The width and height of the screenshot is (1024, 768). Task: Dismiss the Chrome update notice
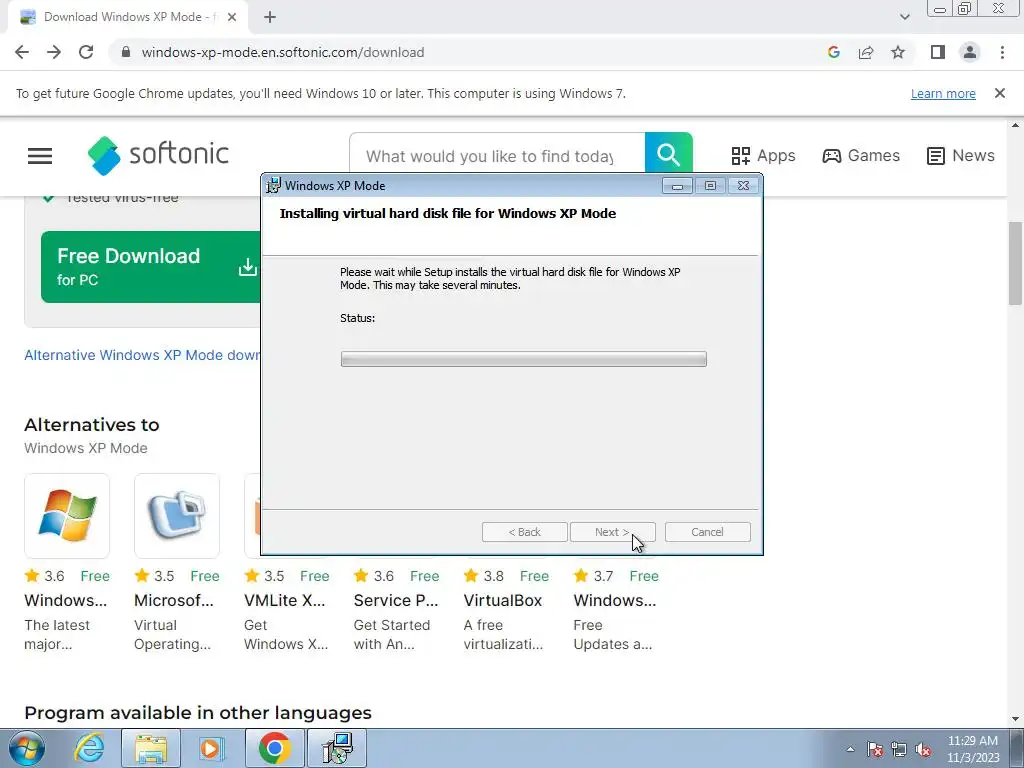(1000, 93)
